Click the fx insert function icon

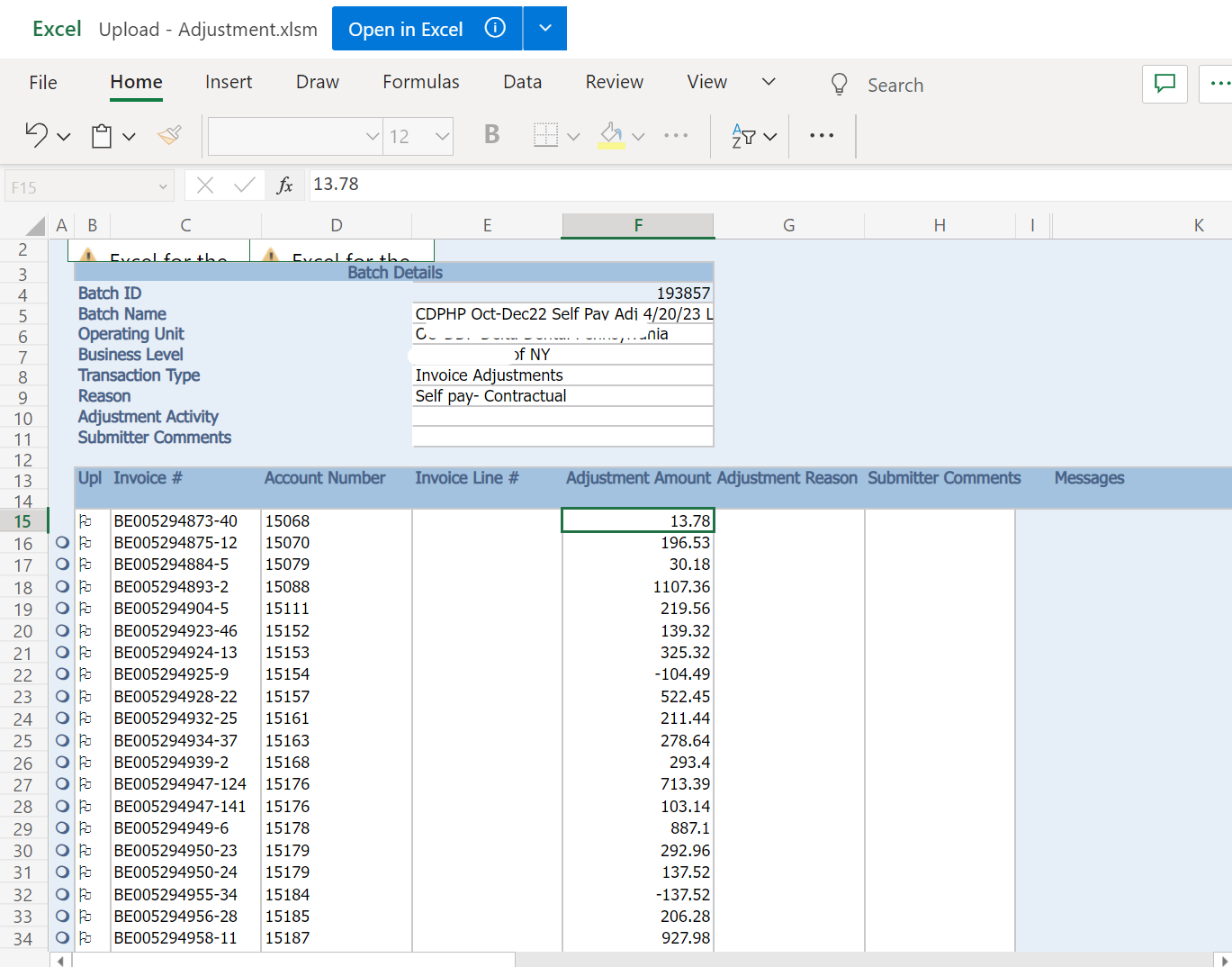(x=284, y=185)
